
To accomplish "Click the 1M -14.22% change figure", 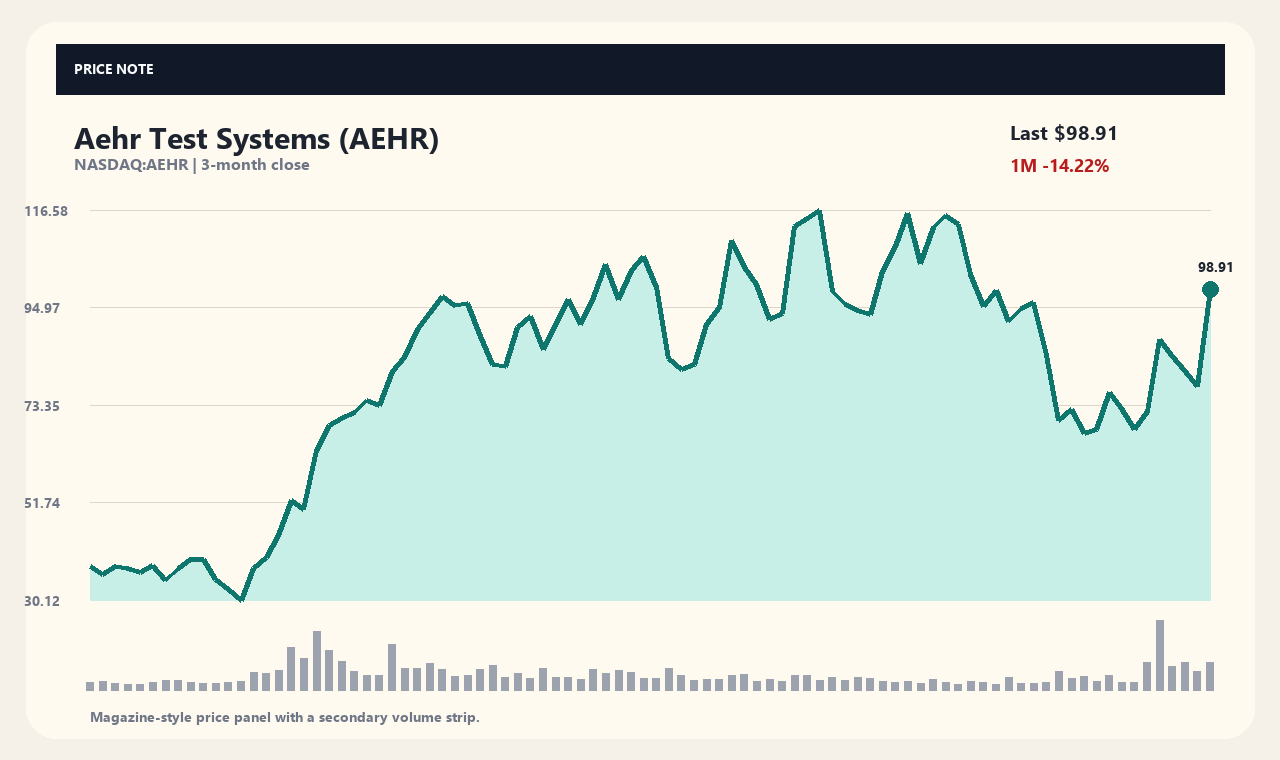I will tap(1060, 166).
